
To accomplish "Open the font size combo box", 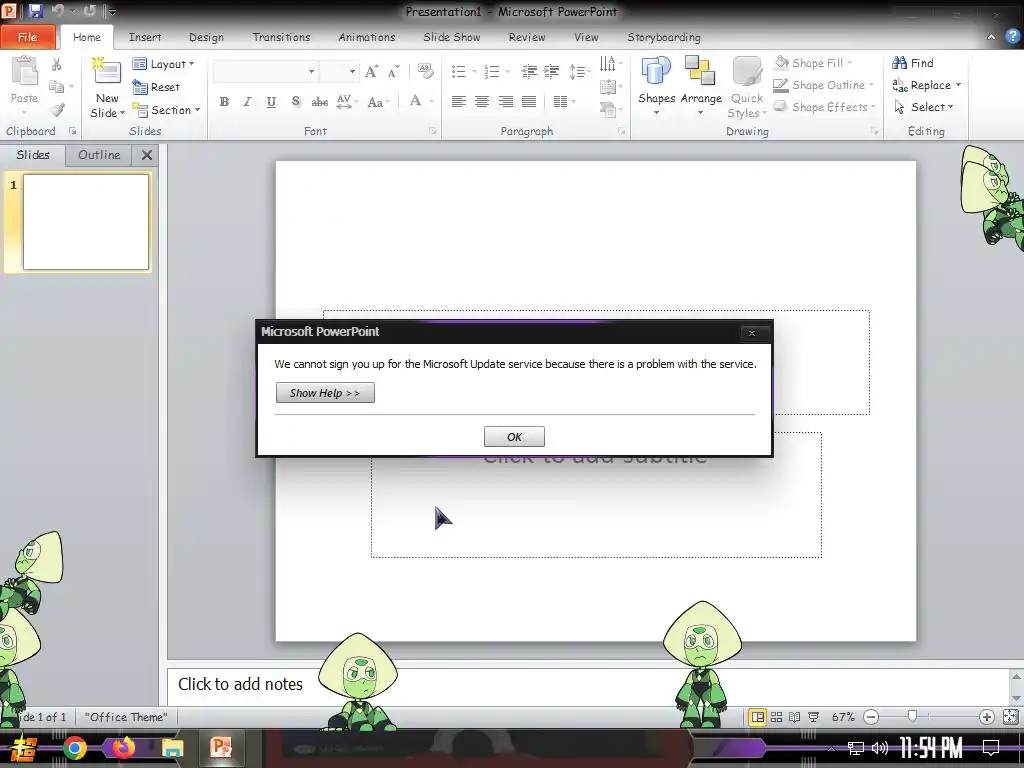I will 339,71.
